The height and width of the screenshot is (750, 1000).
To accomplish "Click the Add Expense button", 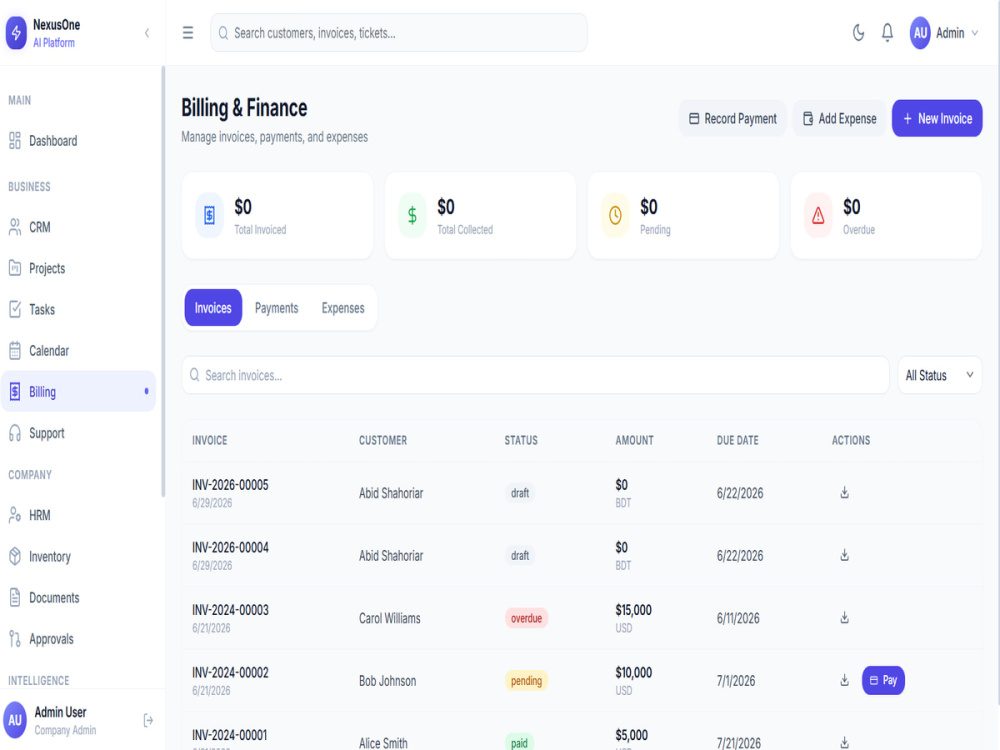I will [839, 119].
